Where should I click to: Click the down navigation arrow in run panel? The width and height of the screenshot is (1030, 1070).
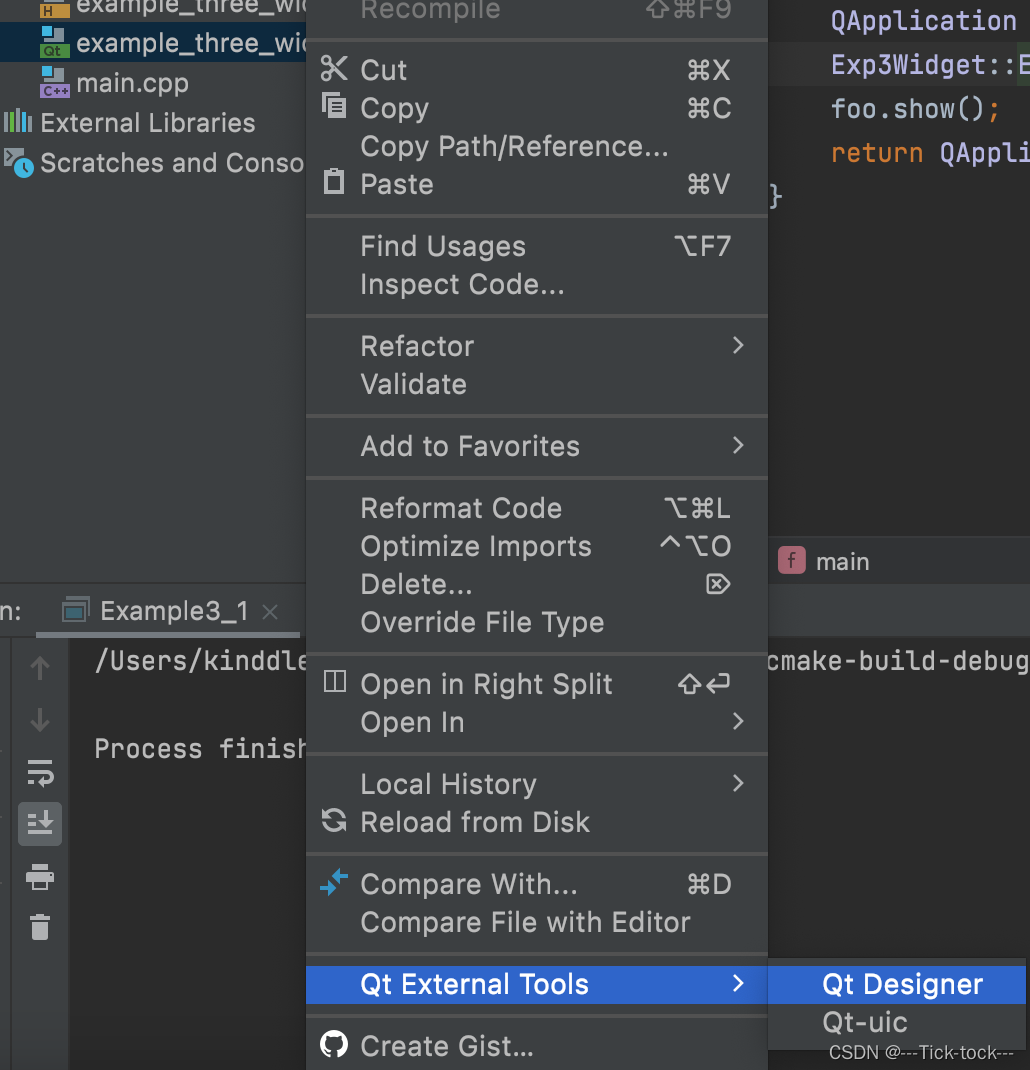tap(39, 719)
